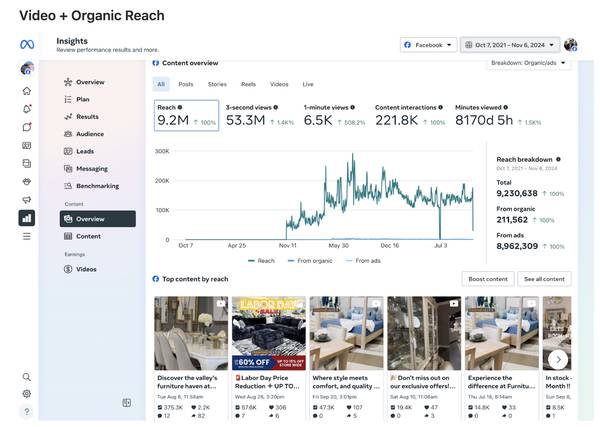The width and height of the screenshot is (600, 427).
Task: Select the Reach 9.2M metric card
Action: [186, 116]
